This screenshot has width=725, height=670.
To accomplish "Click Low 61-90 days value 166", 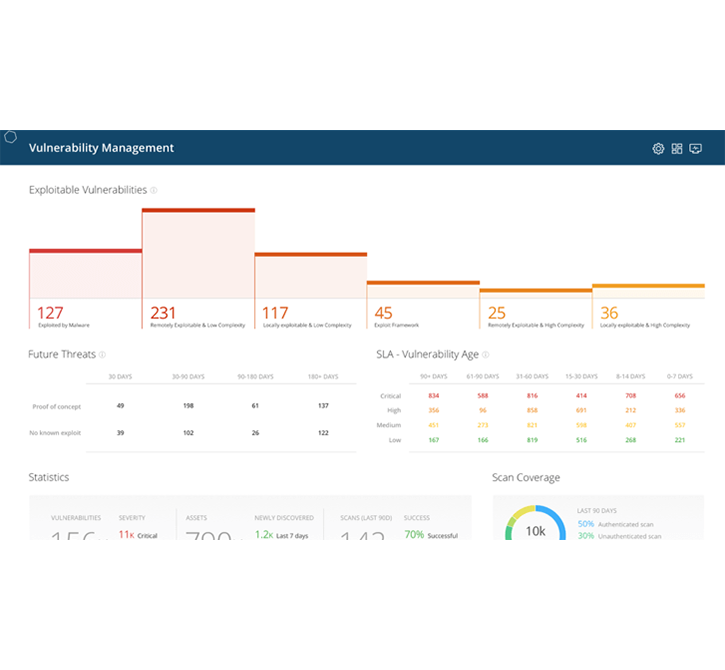I will pos(483,440).
